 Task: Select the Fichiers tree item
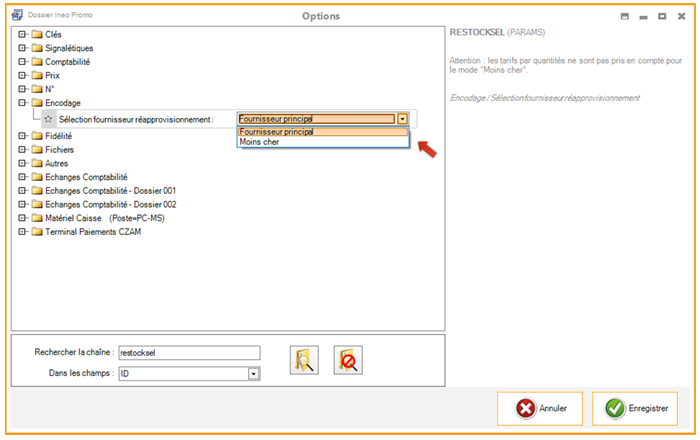[59, 149]
